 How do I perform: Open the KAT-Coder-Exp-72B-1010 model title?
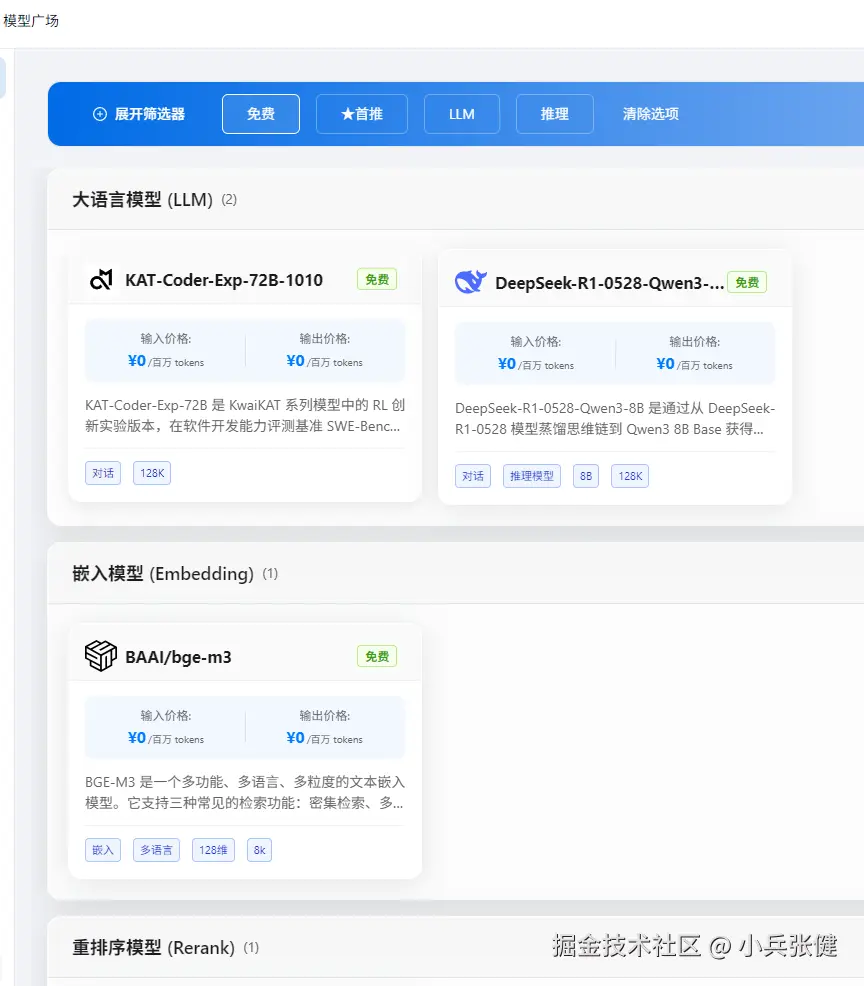point(224,280)
